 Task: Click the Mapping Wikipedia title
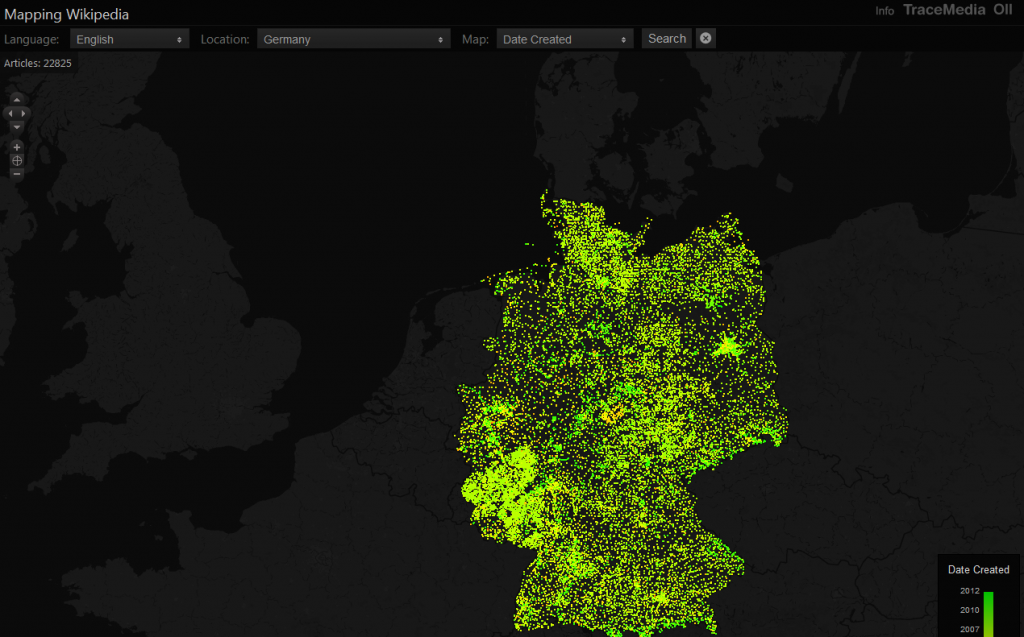67,15
